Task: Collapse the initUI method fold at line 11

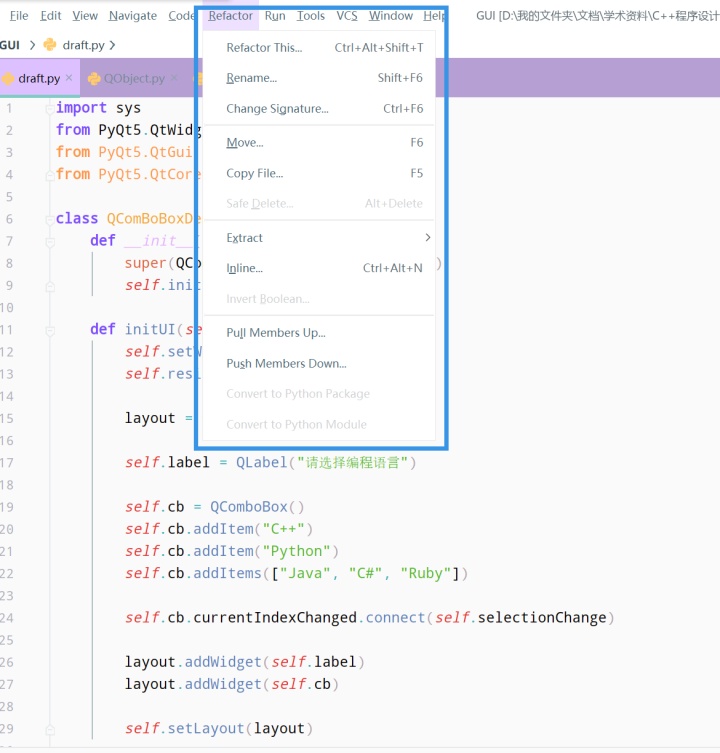Action: click(x=50, y=331)
